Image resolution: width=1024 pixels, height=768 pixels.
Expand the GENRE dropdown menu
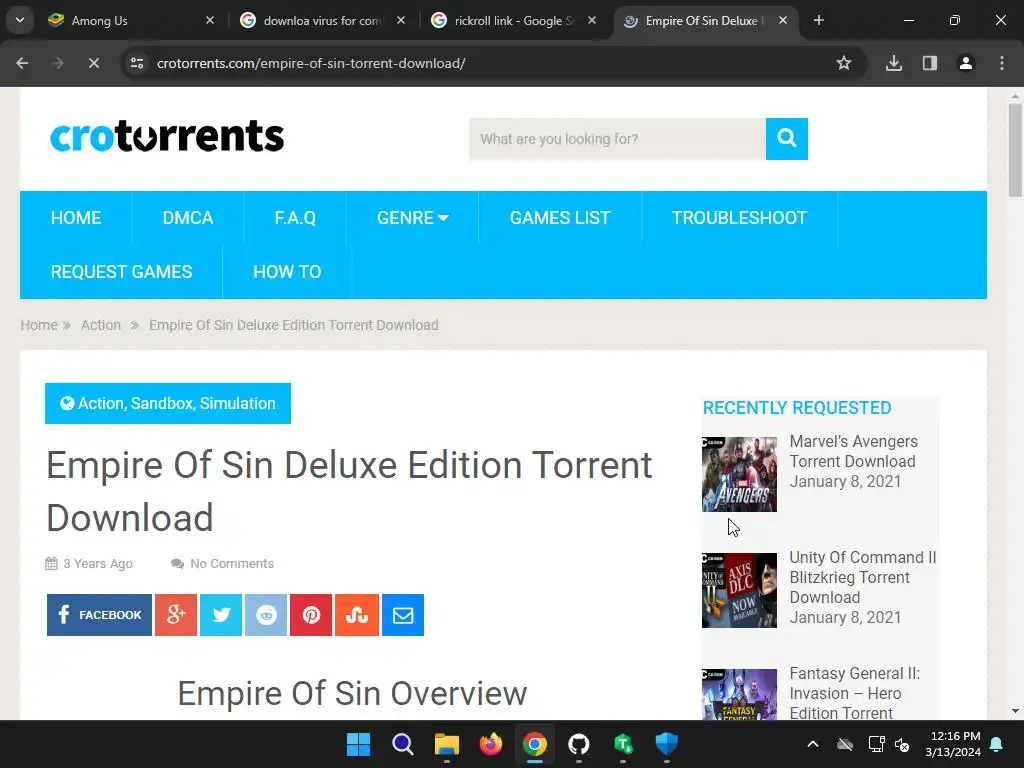(x=412, y=218)
